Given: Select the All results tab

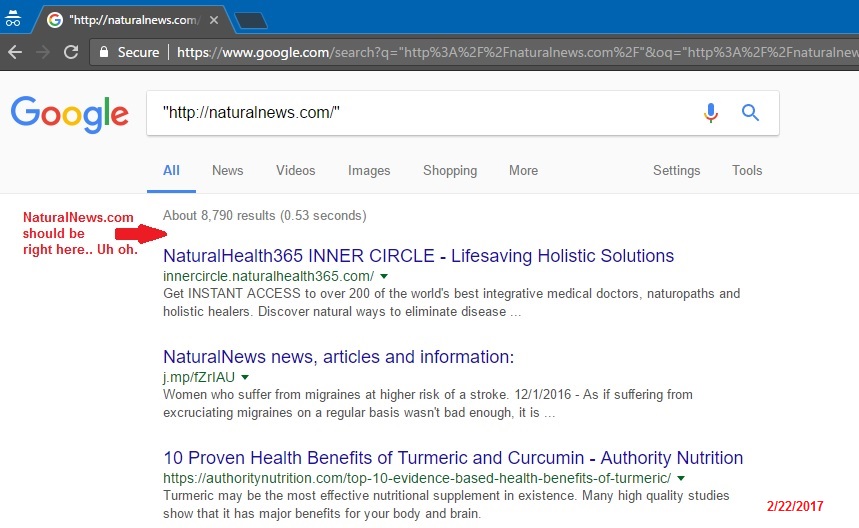Looking at the screenshot, I should 171,170.
